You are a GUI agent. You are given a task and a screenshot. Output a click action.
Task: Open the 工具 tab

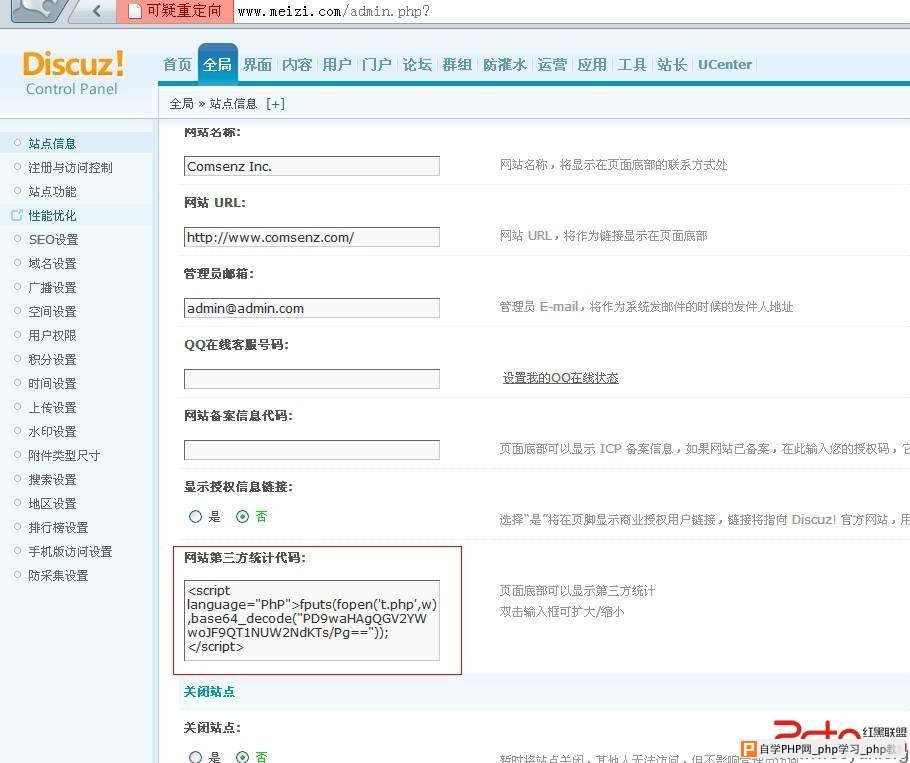[x=632, y=64]
